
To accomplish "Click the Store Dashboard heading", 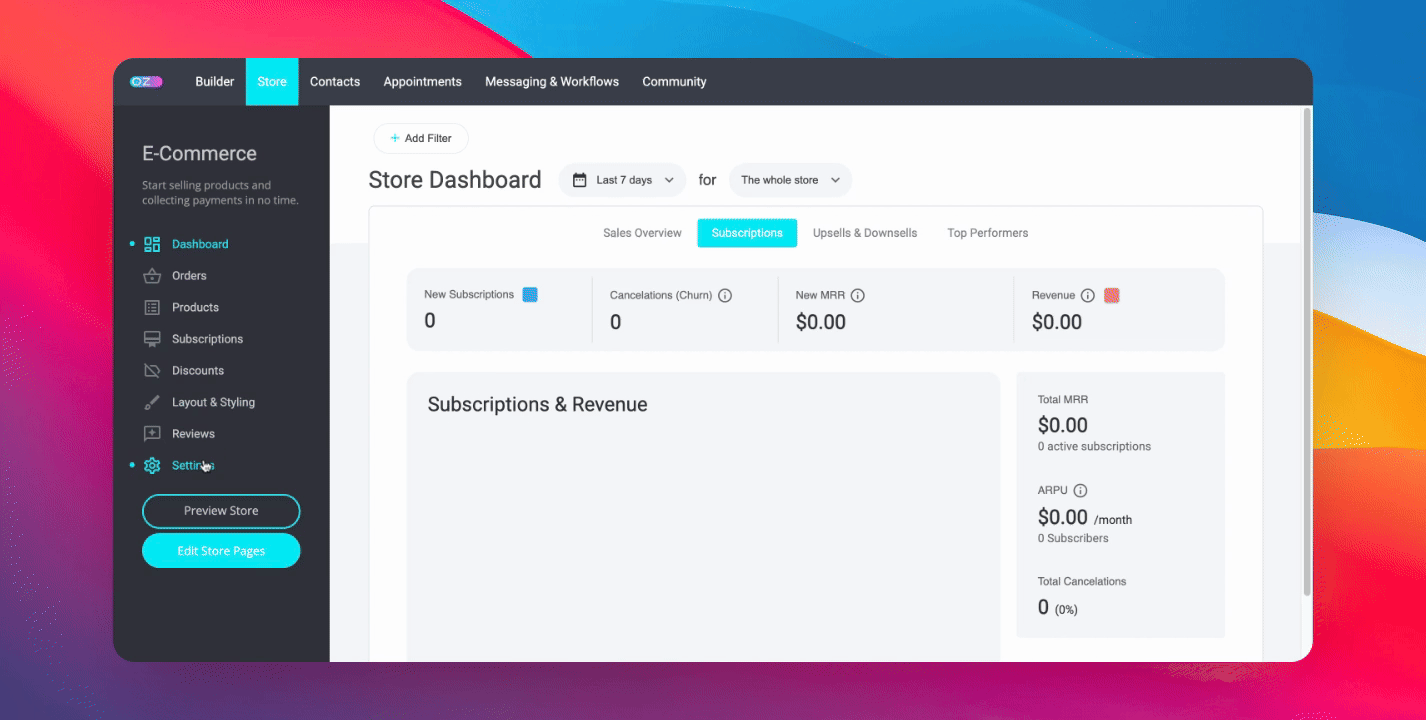I will (x=455, y=180).
